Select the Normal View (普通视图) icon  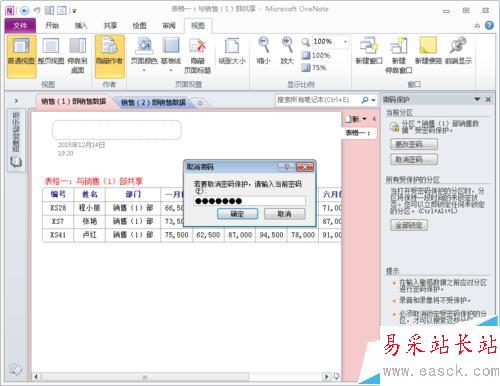click(21, 56)
